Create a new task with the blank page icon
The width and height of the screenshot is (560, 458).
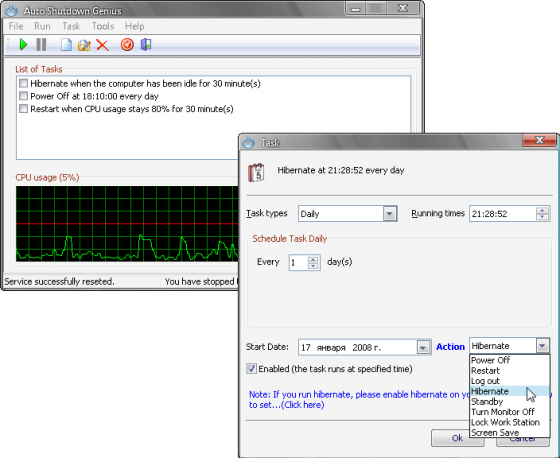click(66, 45)
